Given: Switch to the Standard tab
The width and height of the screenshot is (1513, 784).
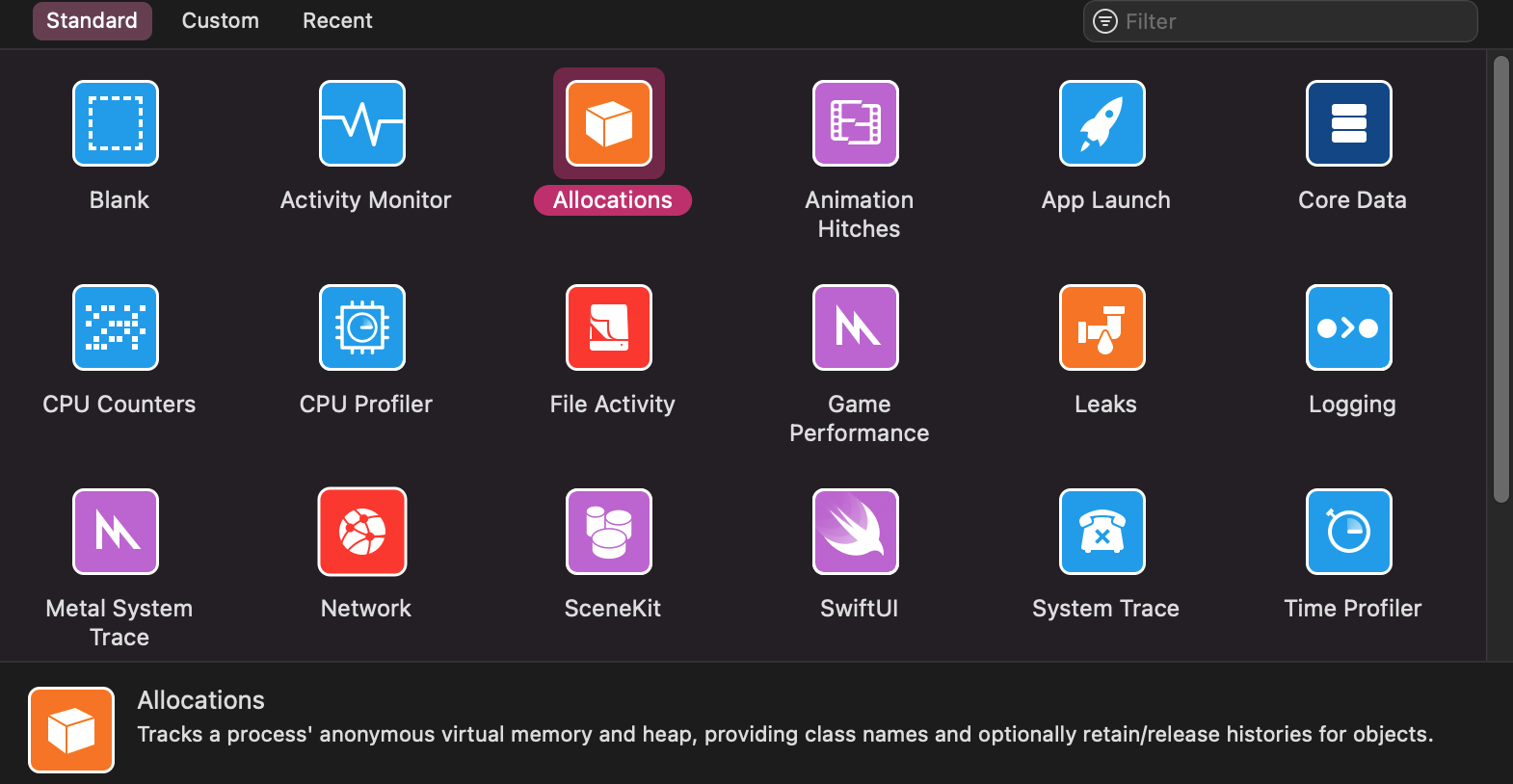Looking at the screenshot, I should 93,21.
